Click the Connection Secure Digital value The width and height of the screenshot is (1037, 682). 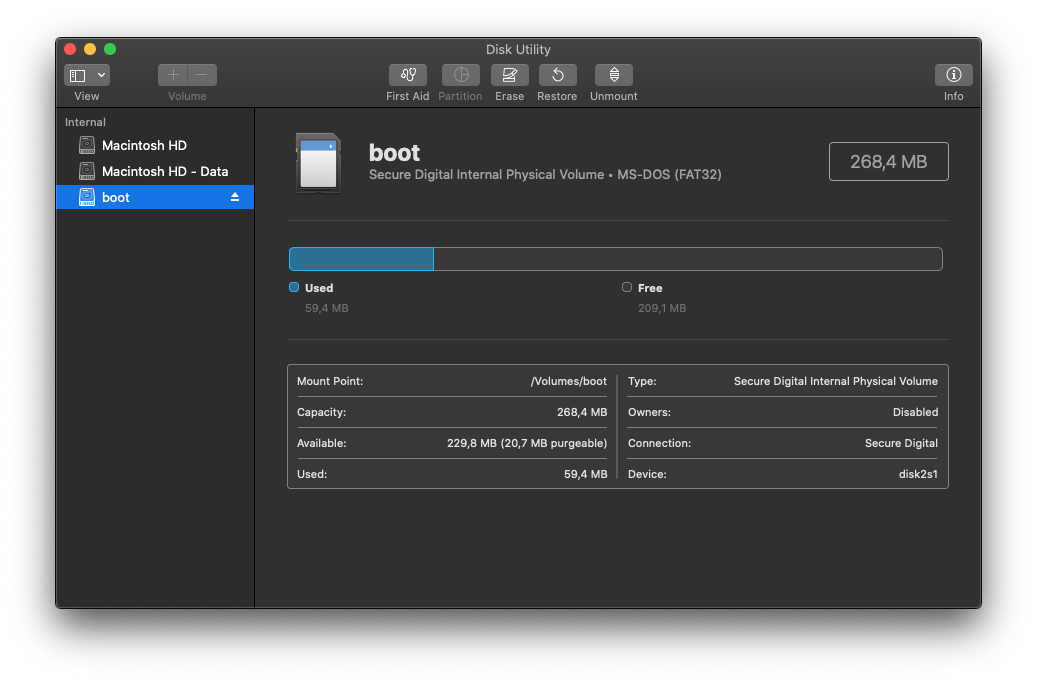tap(901, 443)
